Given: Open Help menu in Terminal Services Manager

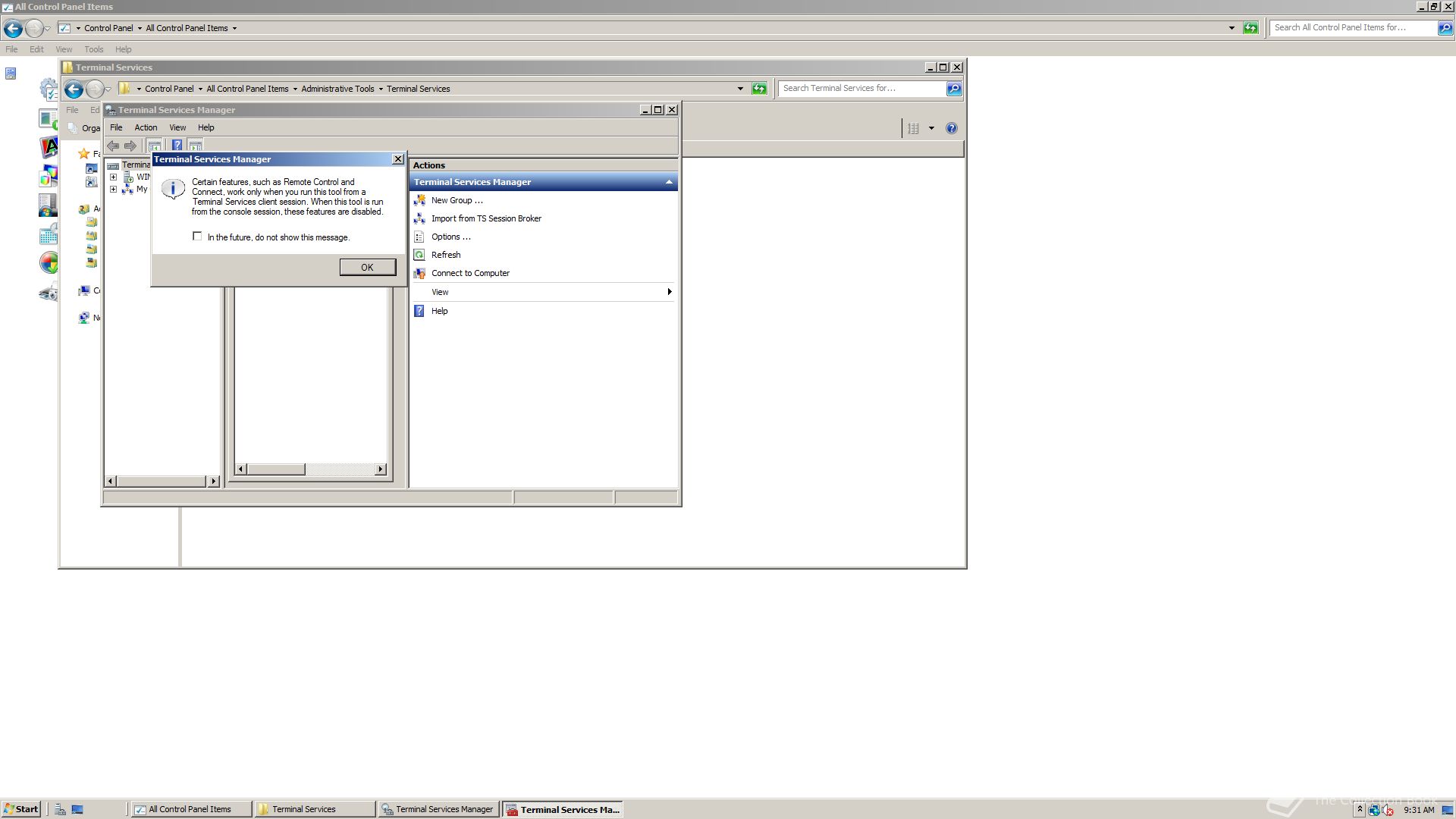Looking at the screenshot, I should pos(206,127).
